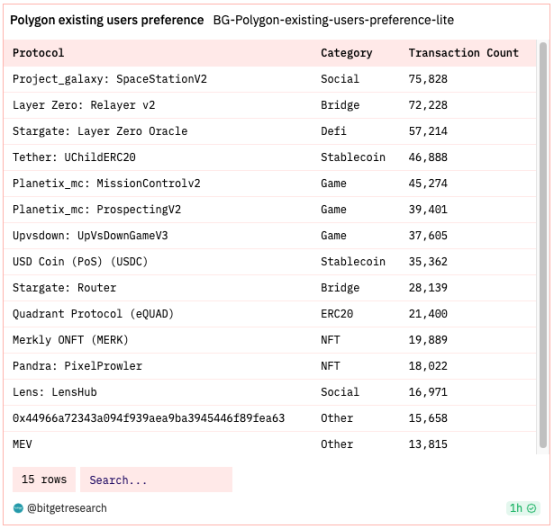Sort by the Category column header

[346, 53]
